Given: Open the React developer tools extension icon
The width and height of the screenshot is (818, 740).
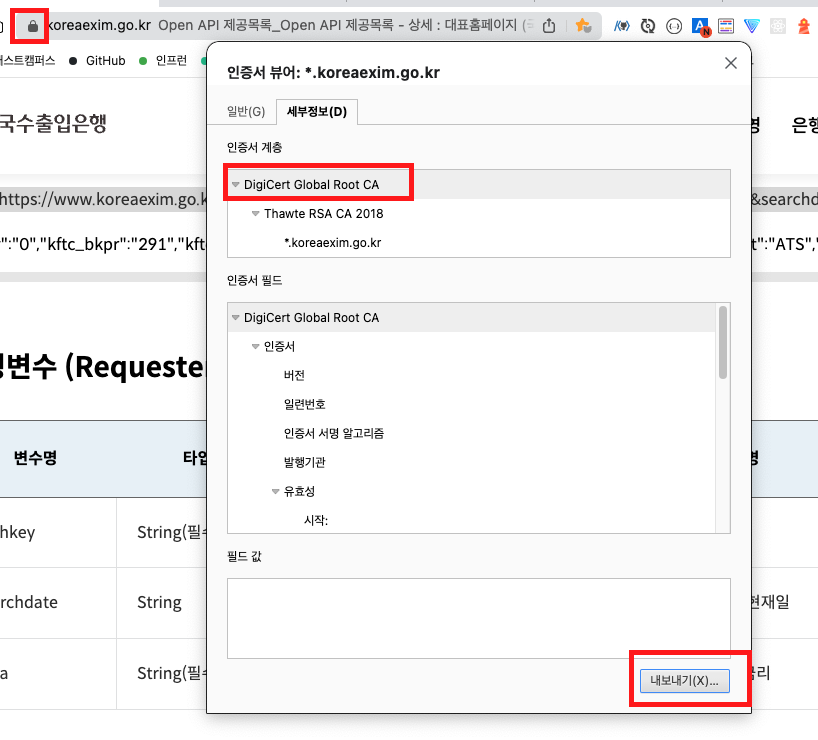Looking at the screenshot, I should point(778,26).
